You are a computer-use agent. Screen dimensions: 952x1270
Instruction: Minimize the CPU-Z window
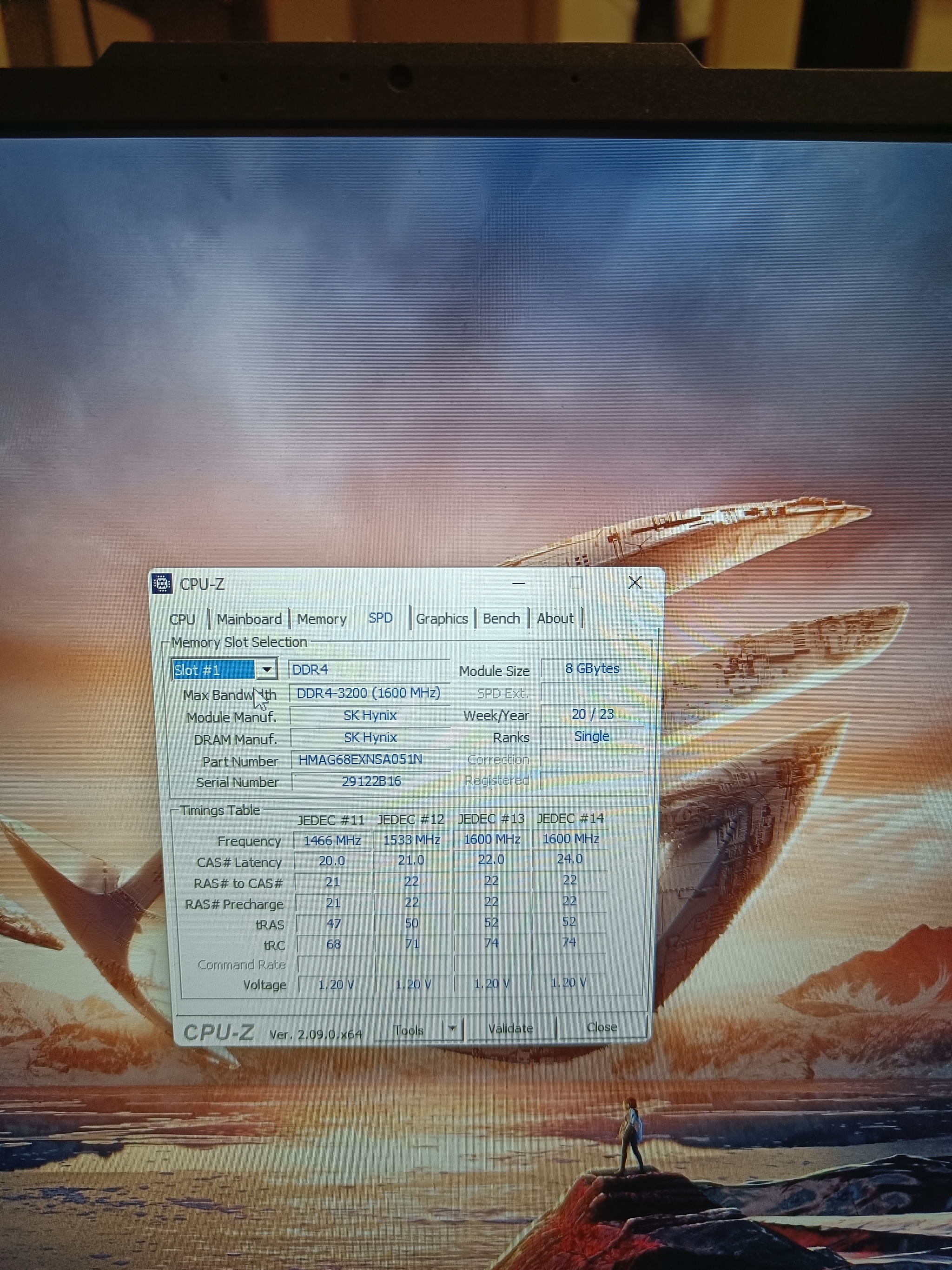click(519, 583)
